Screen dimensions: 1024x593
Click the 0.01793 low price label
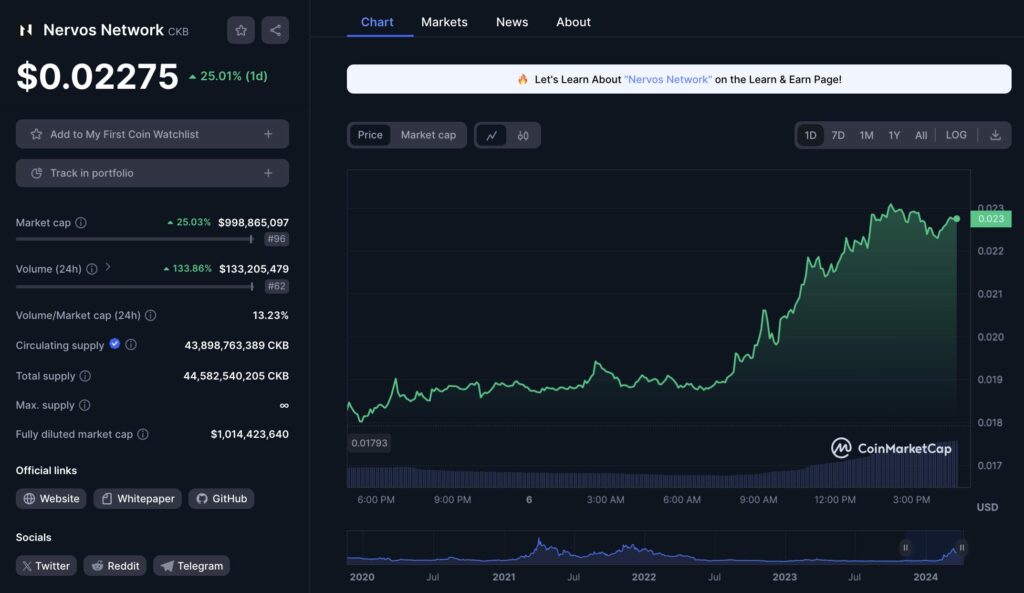coord(369,443)
